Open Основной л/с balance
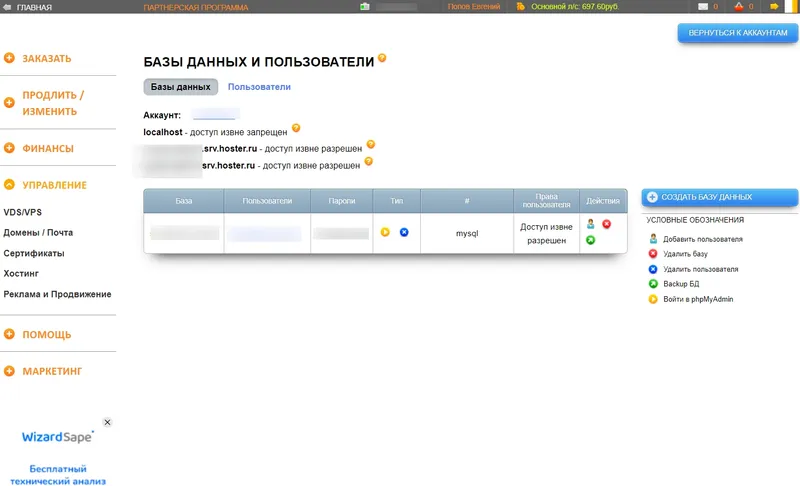Viewport: 800px width, 486px height. (575, 7)
